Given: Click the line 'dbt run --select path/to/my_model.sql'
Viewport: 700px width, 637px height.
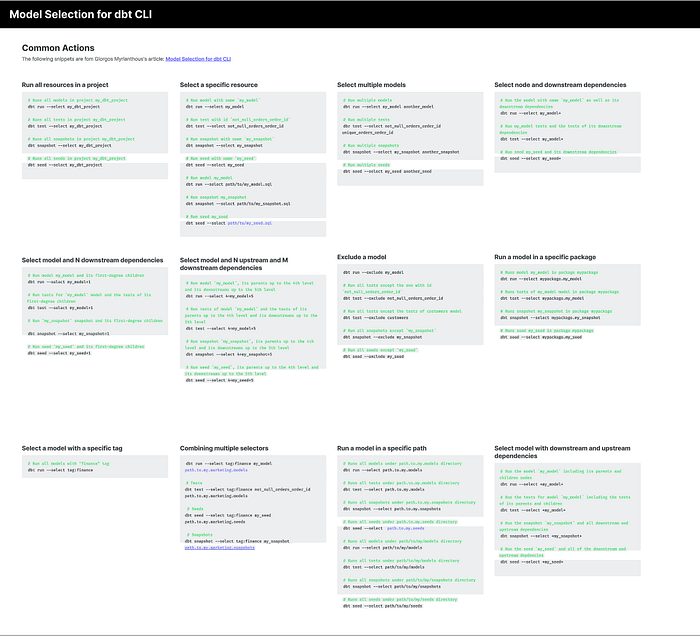Looking at the screenshot, I should click(229, 184).
